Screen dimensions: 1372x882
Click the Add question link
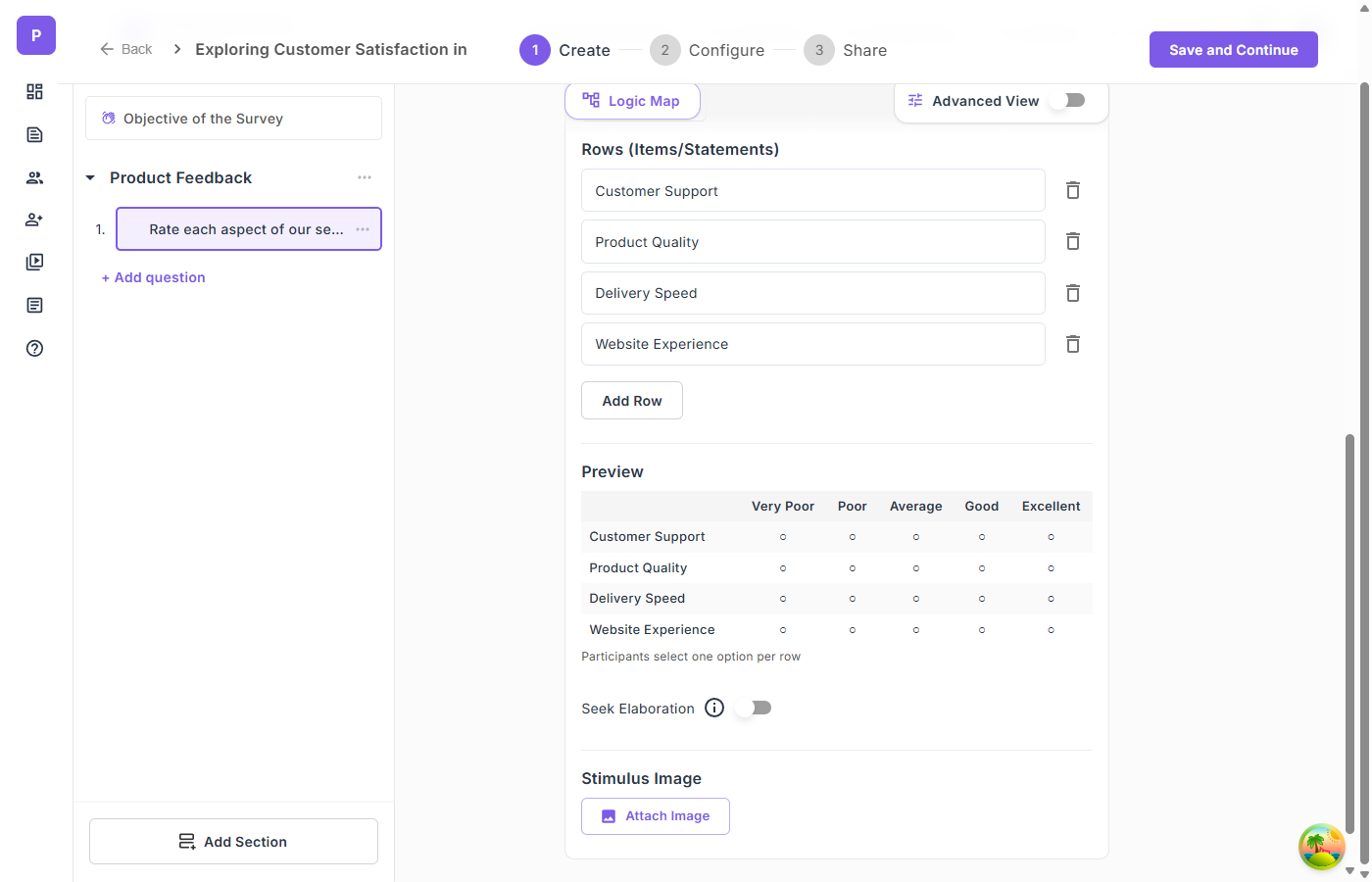pos(154,277)
